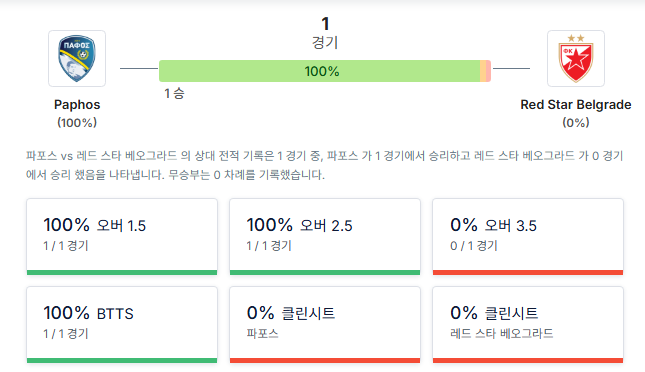Click the green 100% win bar segment
Image resolution: width=645 pixels, height=372 pixels.
(320, 71)
